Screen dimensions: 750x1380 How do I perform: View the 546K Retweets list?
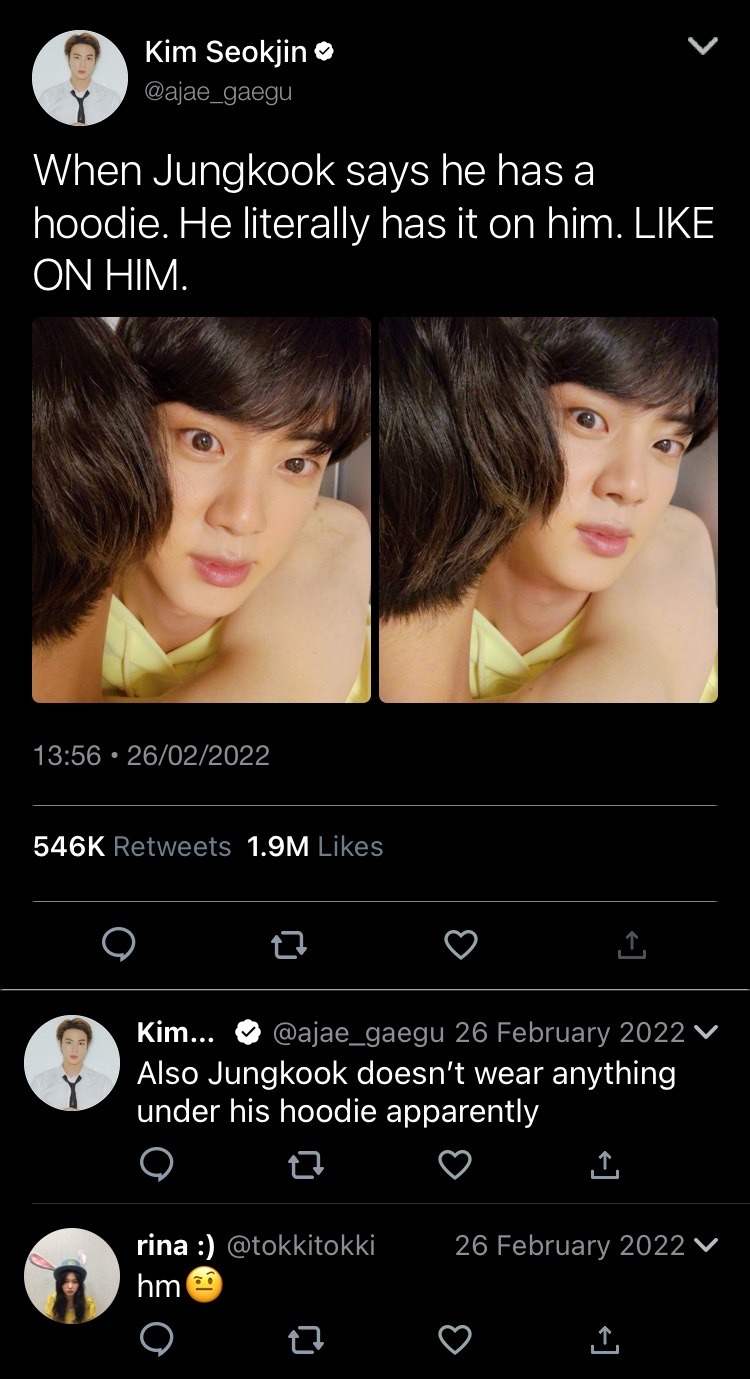132,847
